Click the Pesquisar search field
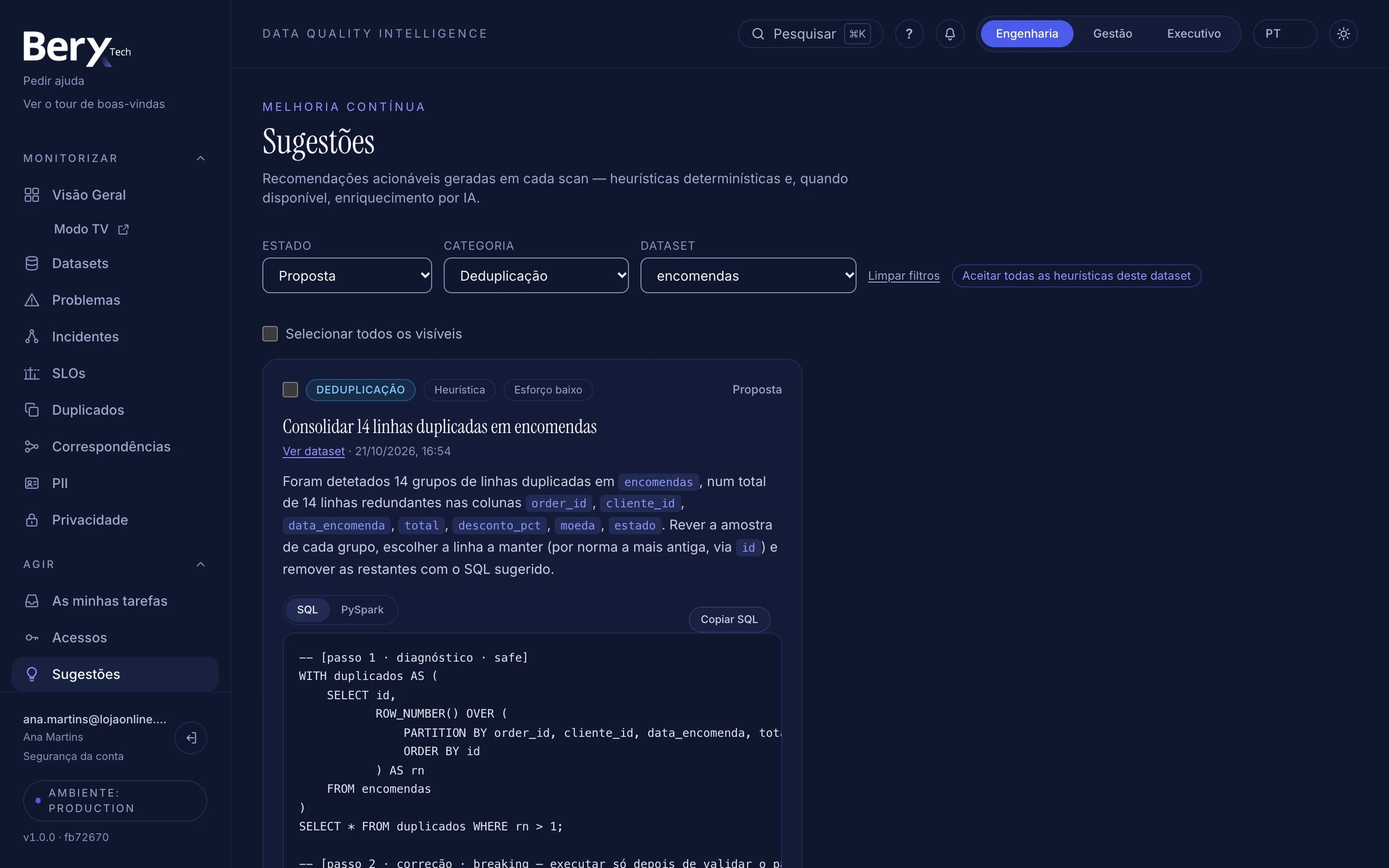Image resolution: width=1389 pixels, height=868 pixels. tap(810, 34)
